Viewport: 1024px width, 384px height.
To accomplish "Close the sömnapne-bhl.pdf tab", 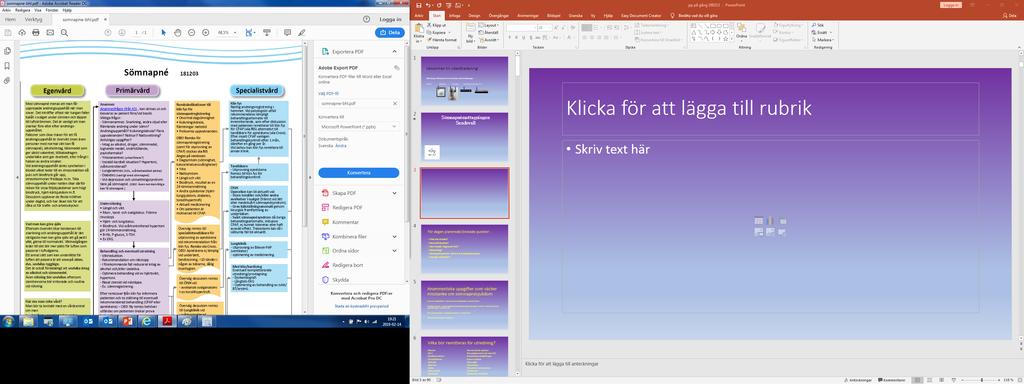I will click(105, 20).
